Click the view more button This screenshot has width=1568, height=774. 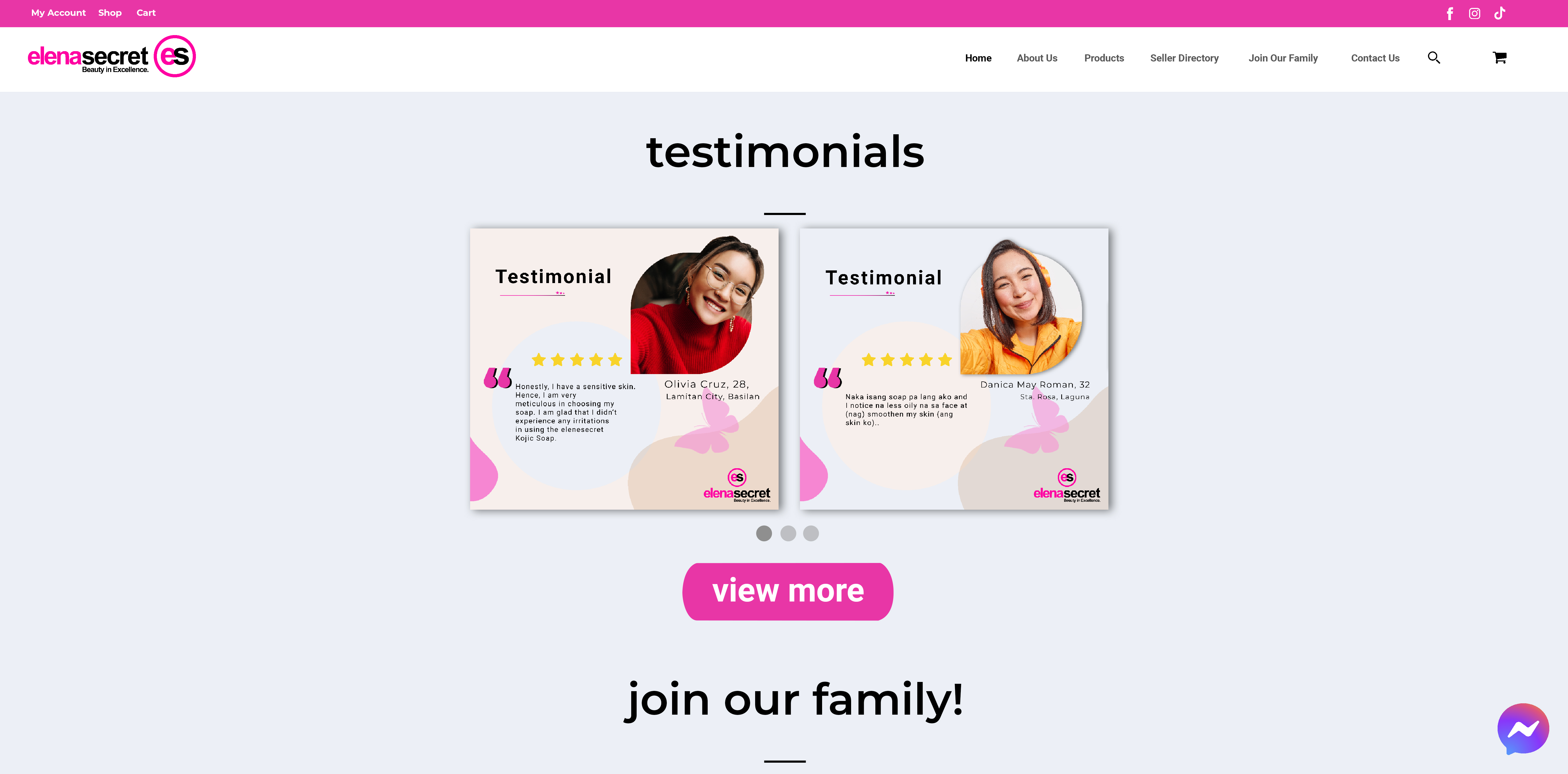coord(788,591)
